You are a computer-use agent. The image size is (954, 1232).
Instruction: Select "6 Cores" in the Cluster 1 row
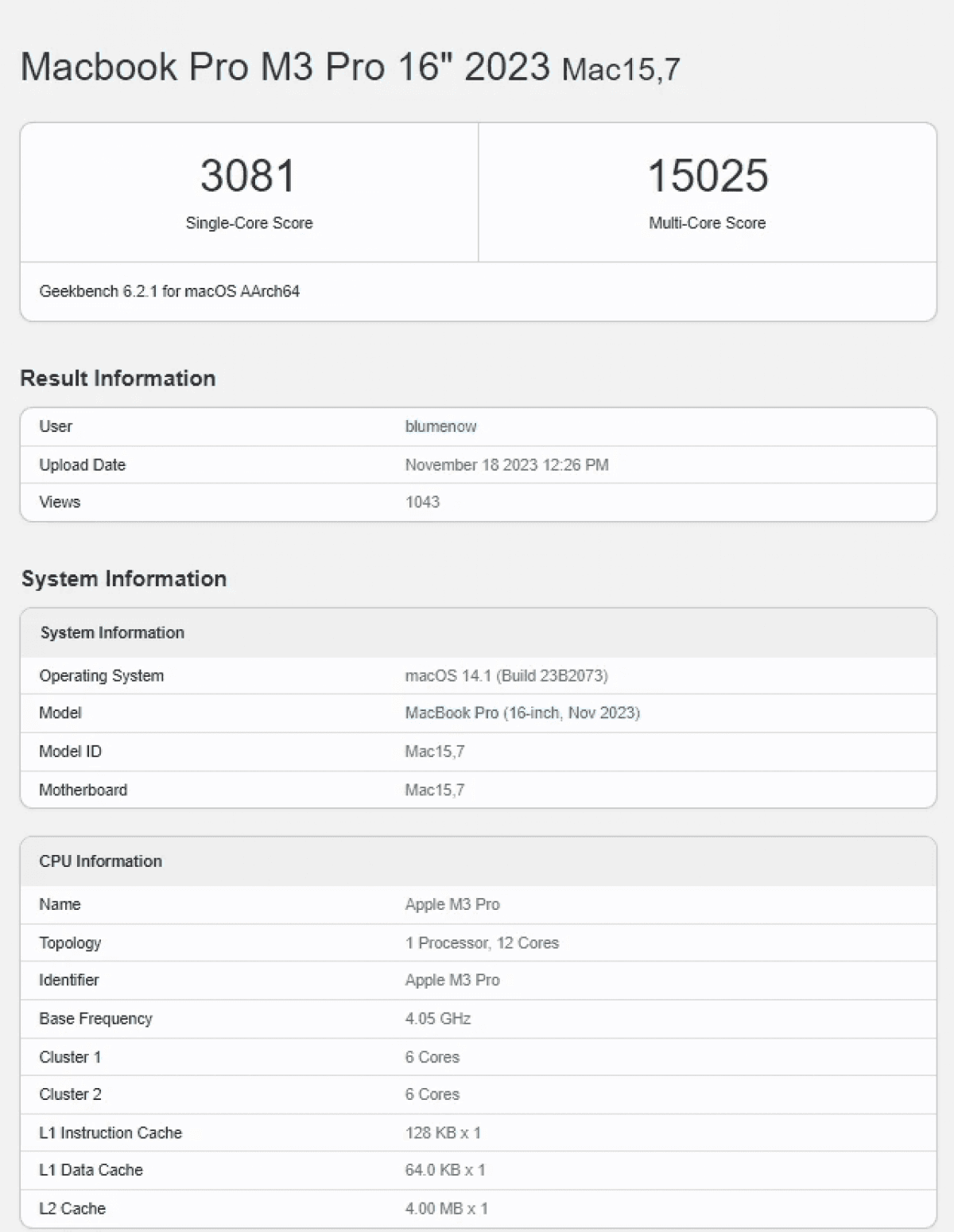coord(432,1057)
